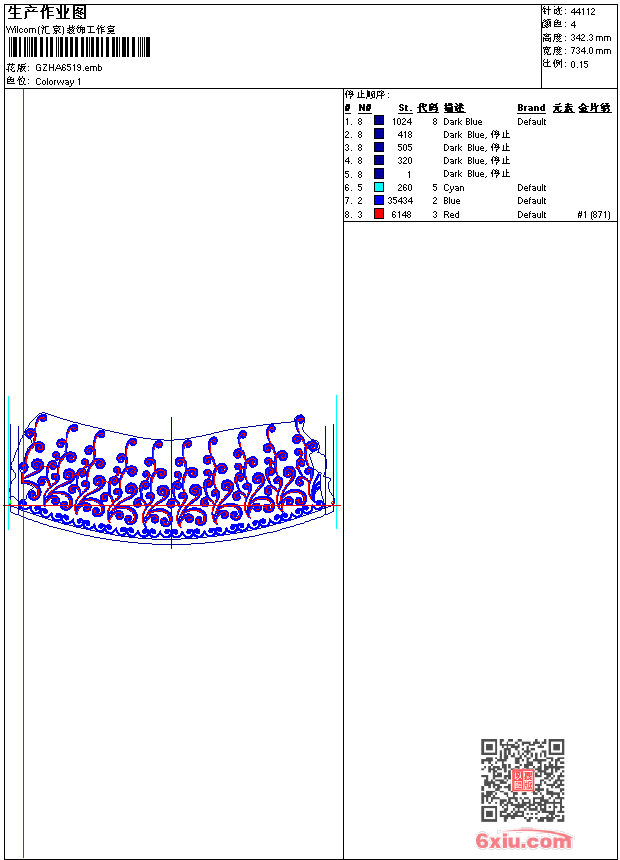This screenshot has height=860, width=620.
Task: Click the '生产作业图' title
Action: point(47,13)
